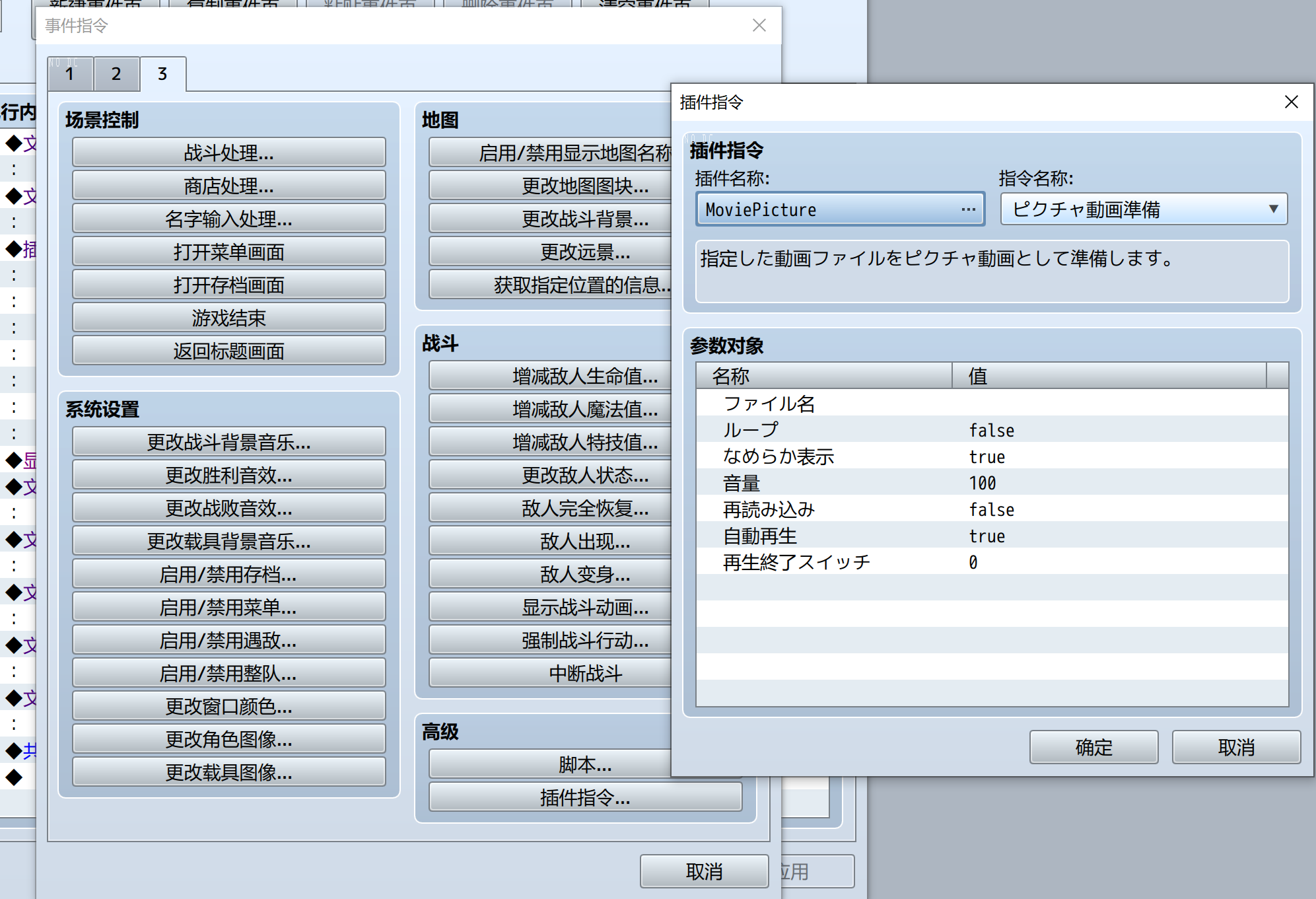Viewport: 1316px width, 899px height.
Task: Select the なめらか表示 parameter row
Action: [992, 456]
